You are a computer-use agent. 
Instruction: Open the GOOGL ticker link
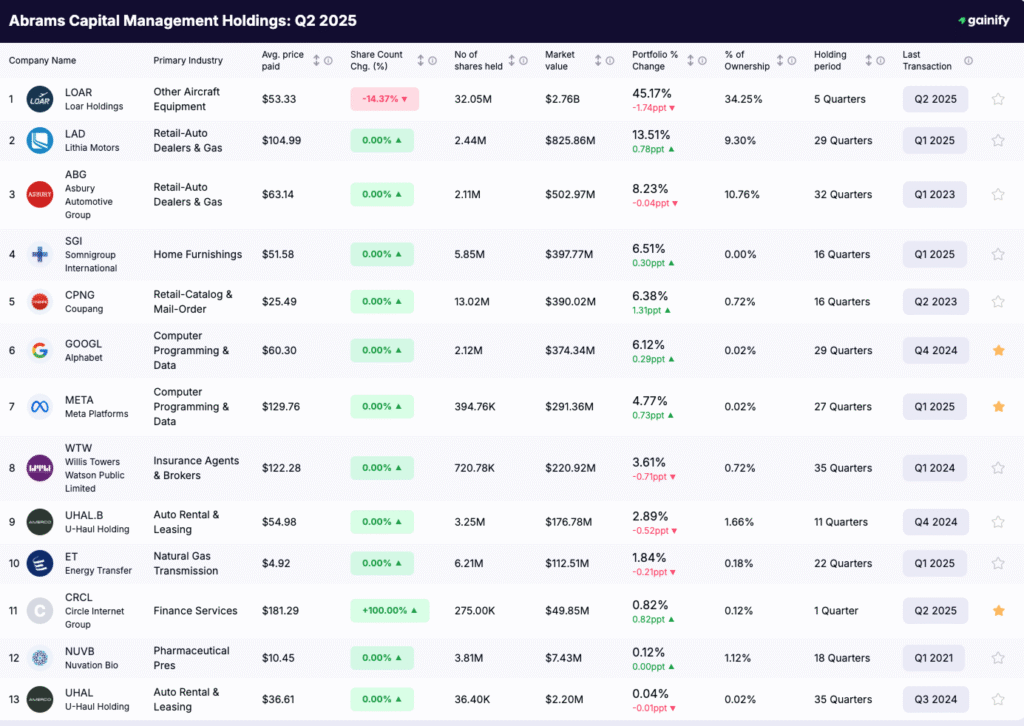(x=84, y=344)
